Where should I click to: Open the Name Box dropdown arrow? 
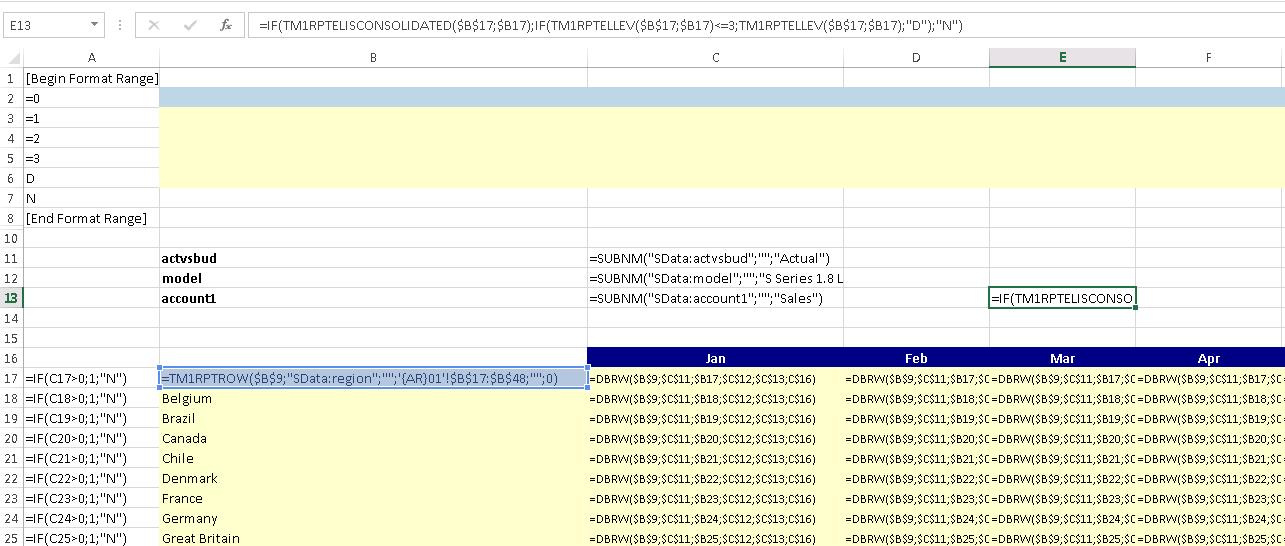click(94, 25)
